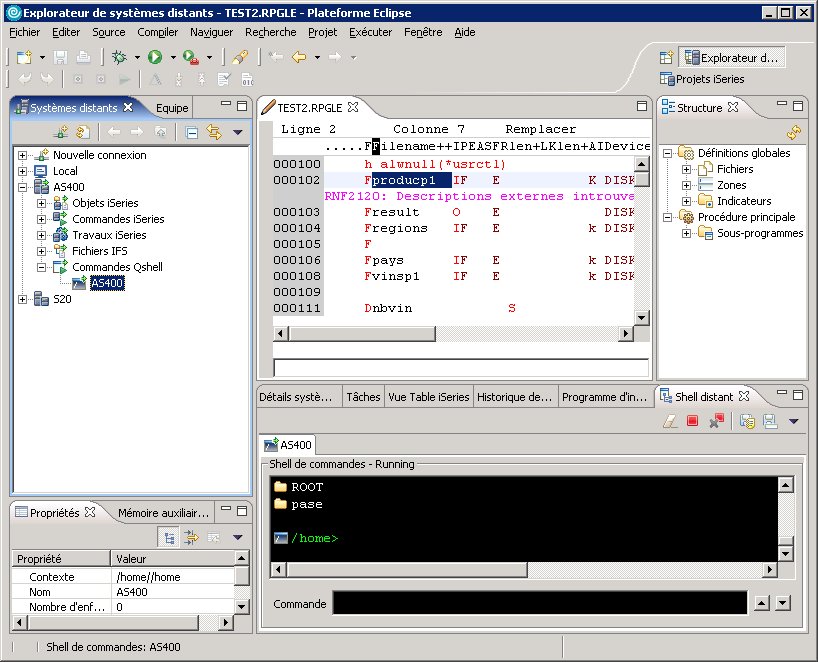Click the yellow back navigation arrow
This screenshot has width=818, height=662.
(299, 57)
